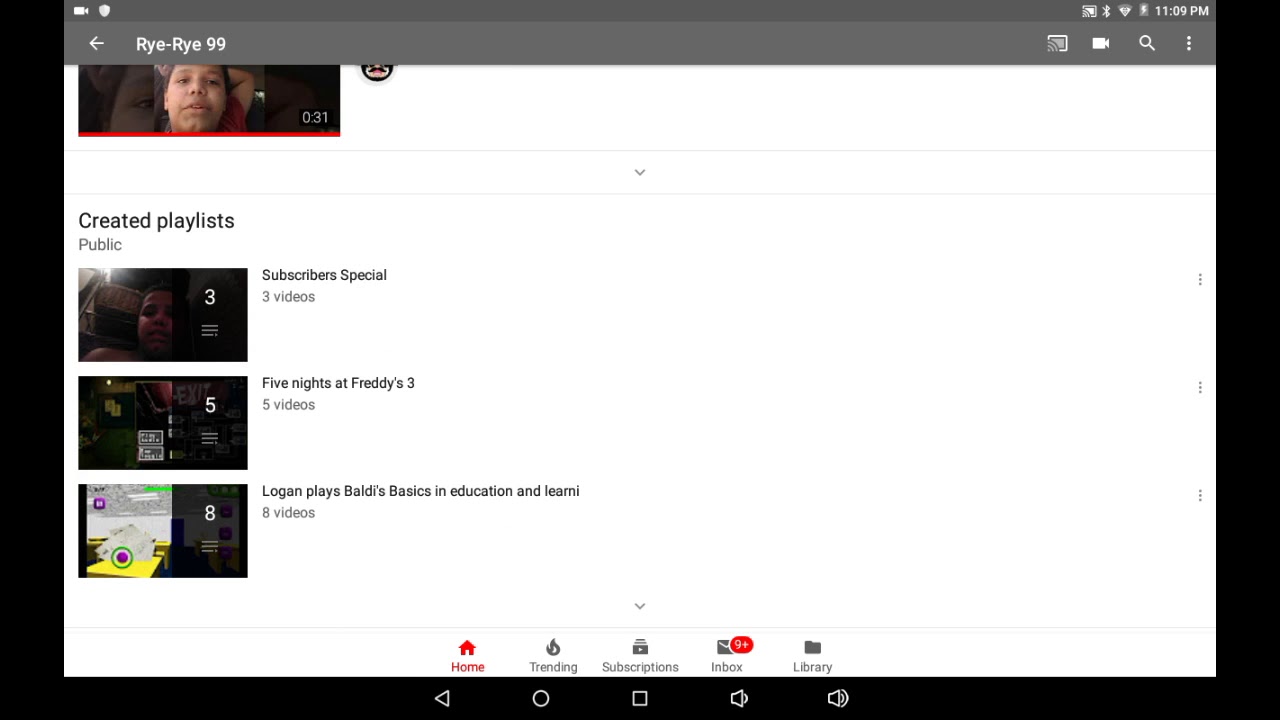Open the Library tab
This screenshot has height=720, width=1280.
point(812,656)
